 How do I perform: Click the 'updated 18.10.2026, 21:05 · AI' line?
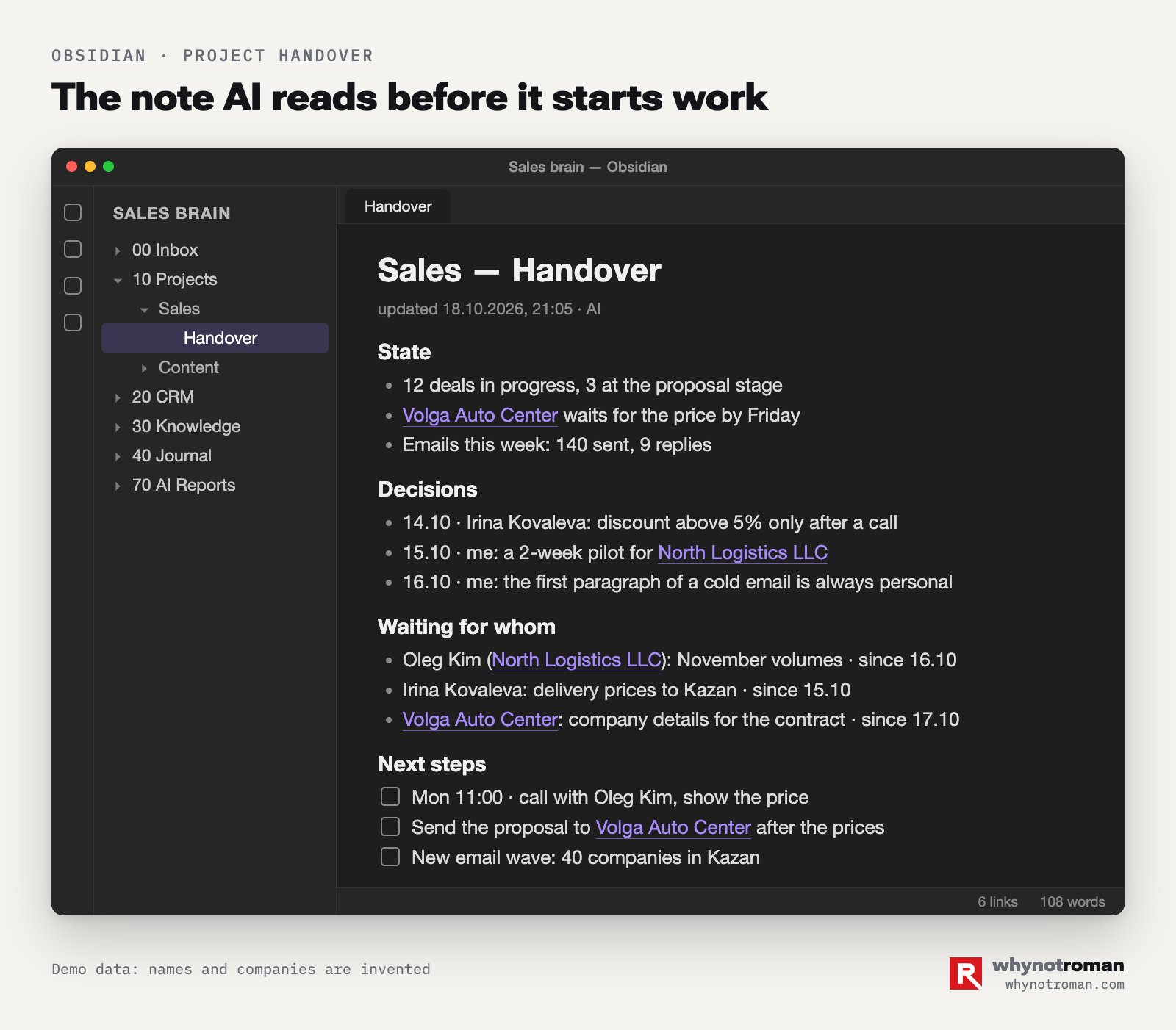pos(489,309)
